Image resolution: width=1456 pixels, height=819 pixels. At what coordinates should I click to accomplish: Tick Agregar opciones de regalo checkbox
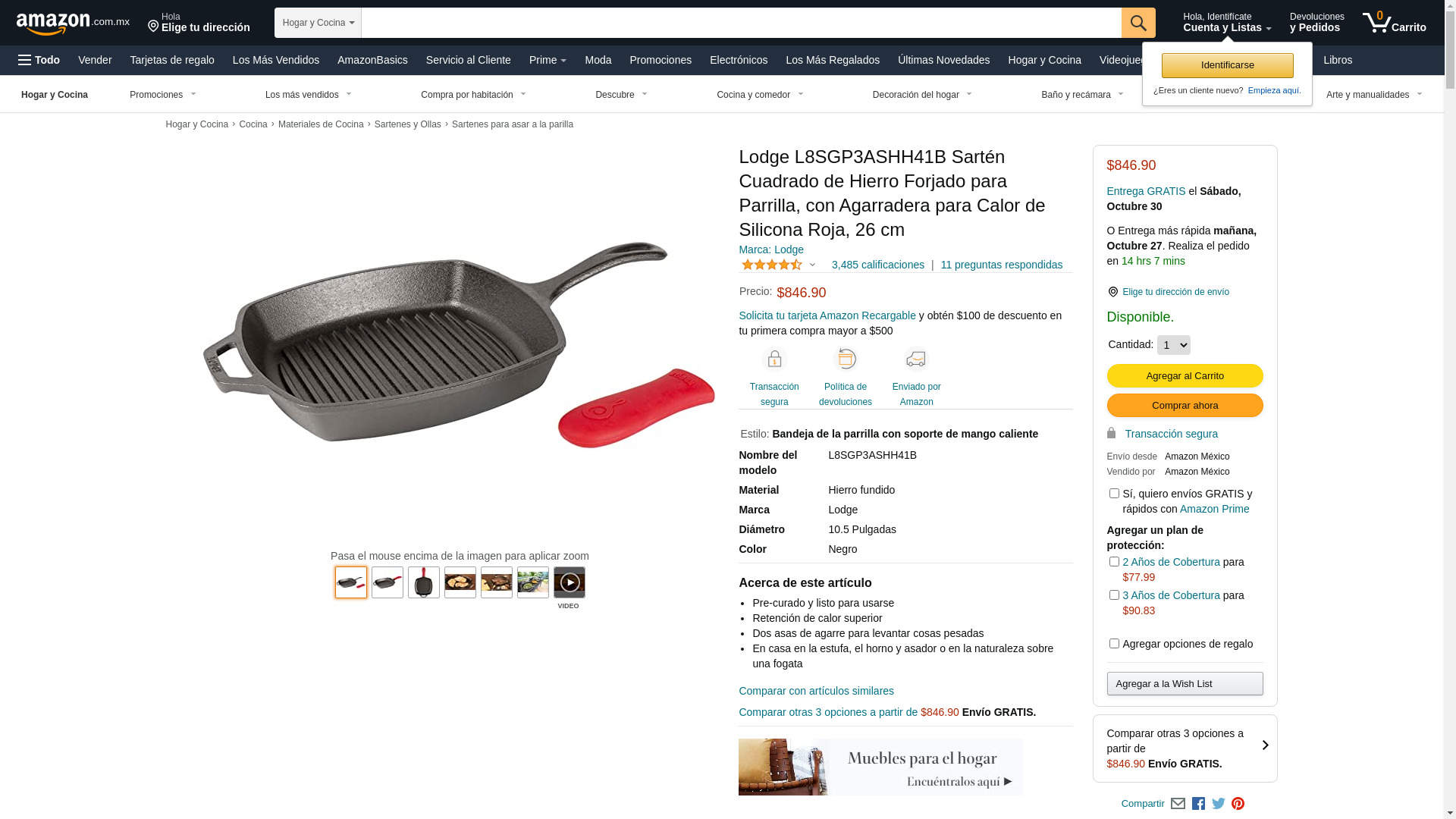(x=1113, y=644)
